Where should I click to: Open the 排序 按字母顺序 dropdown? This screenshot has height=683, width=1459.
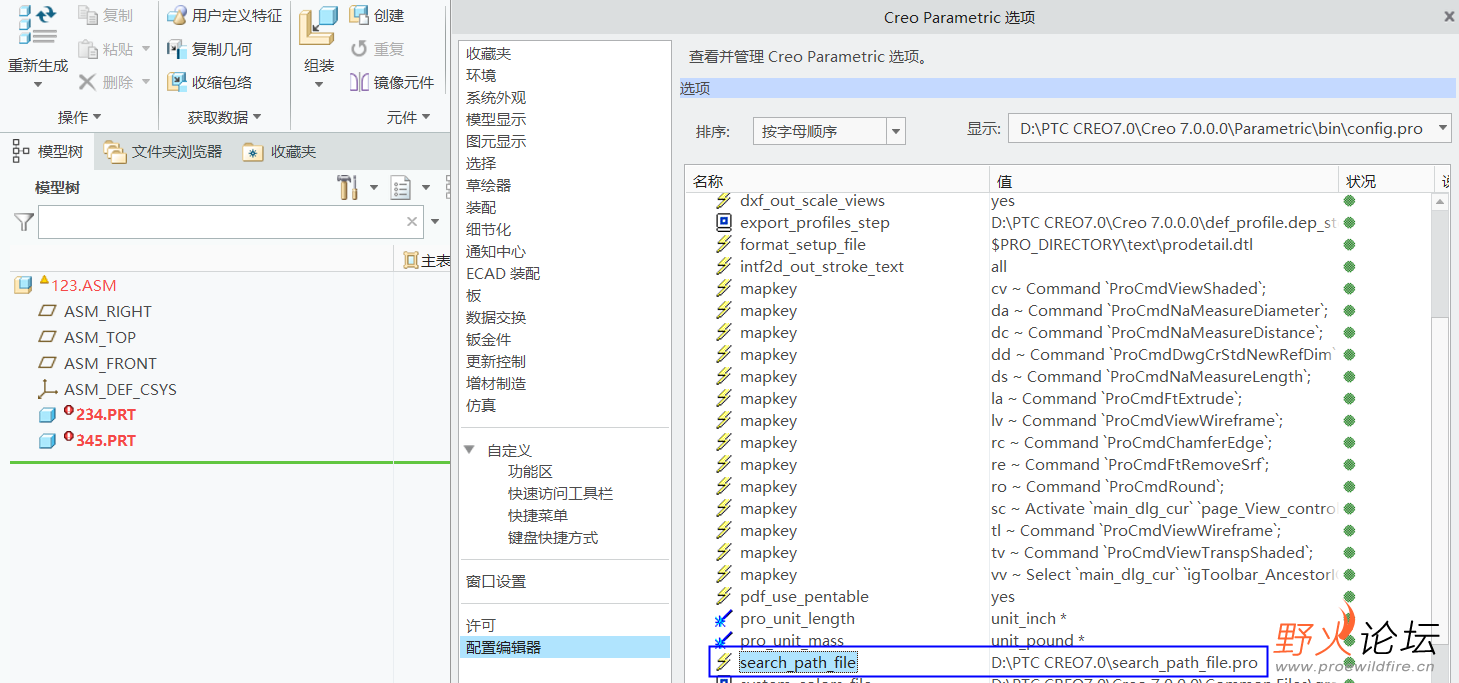[896, 131]
